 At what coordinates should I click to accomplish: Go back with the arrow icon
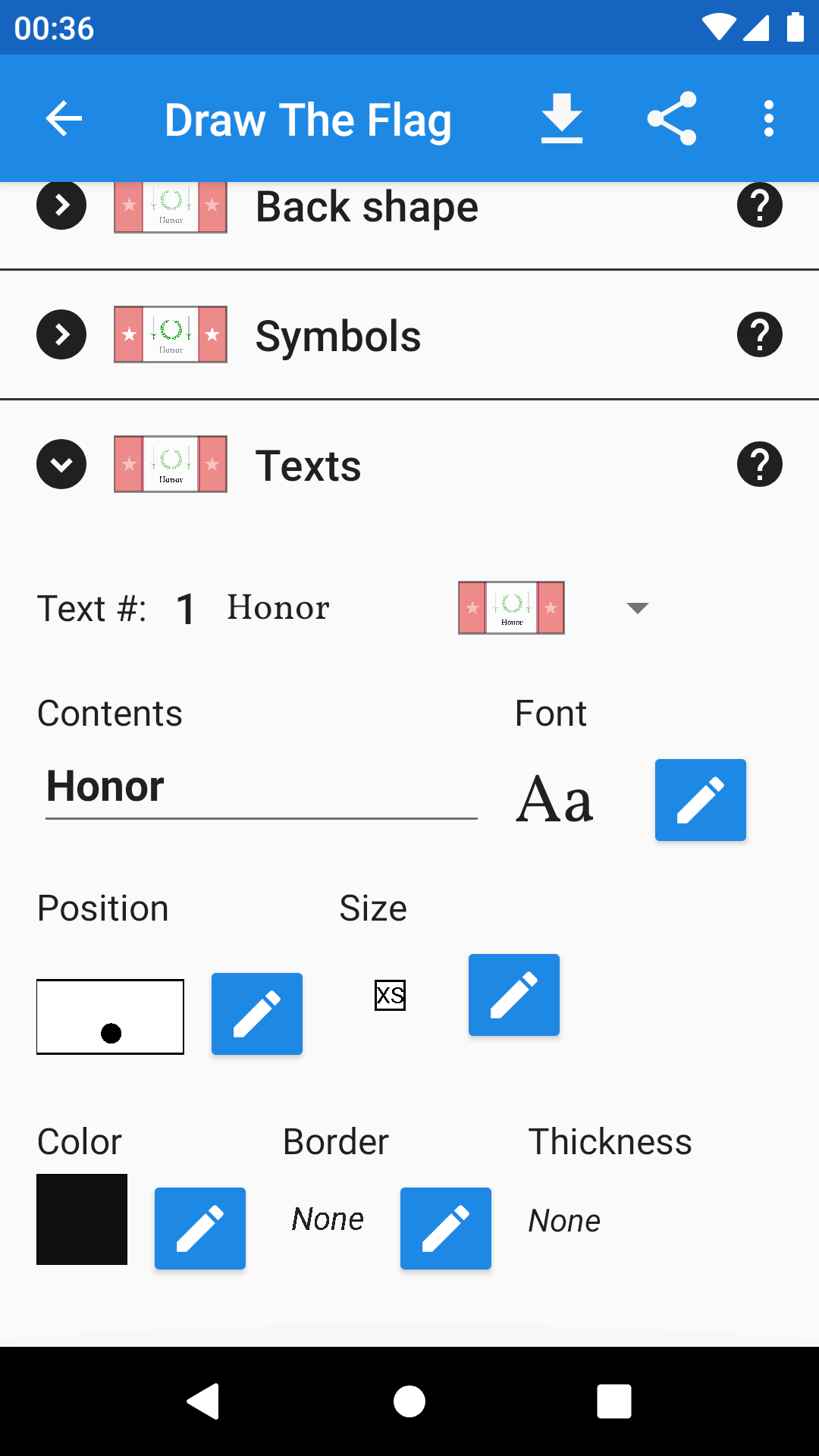click(x=64, y=118)
